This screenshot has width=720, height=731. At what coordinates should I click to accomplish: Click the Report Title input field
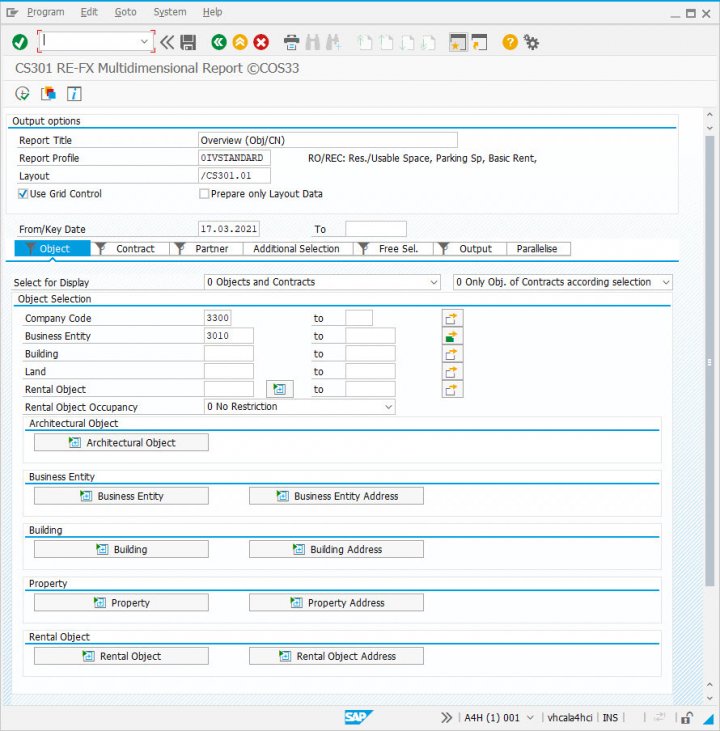[x=328, y=141]
